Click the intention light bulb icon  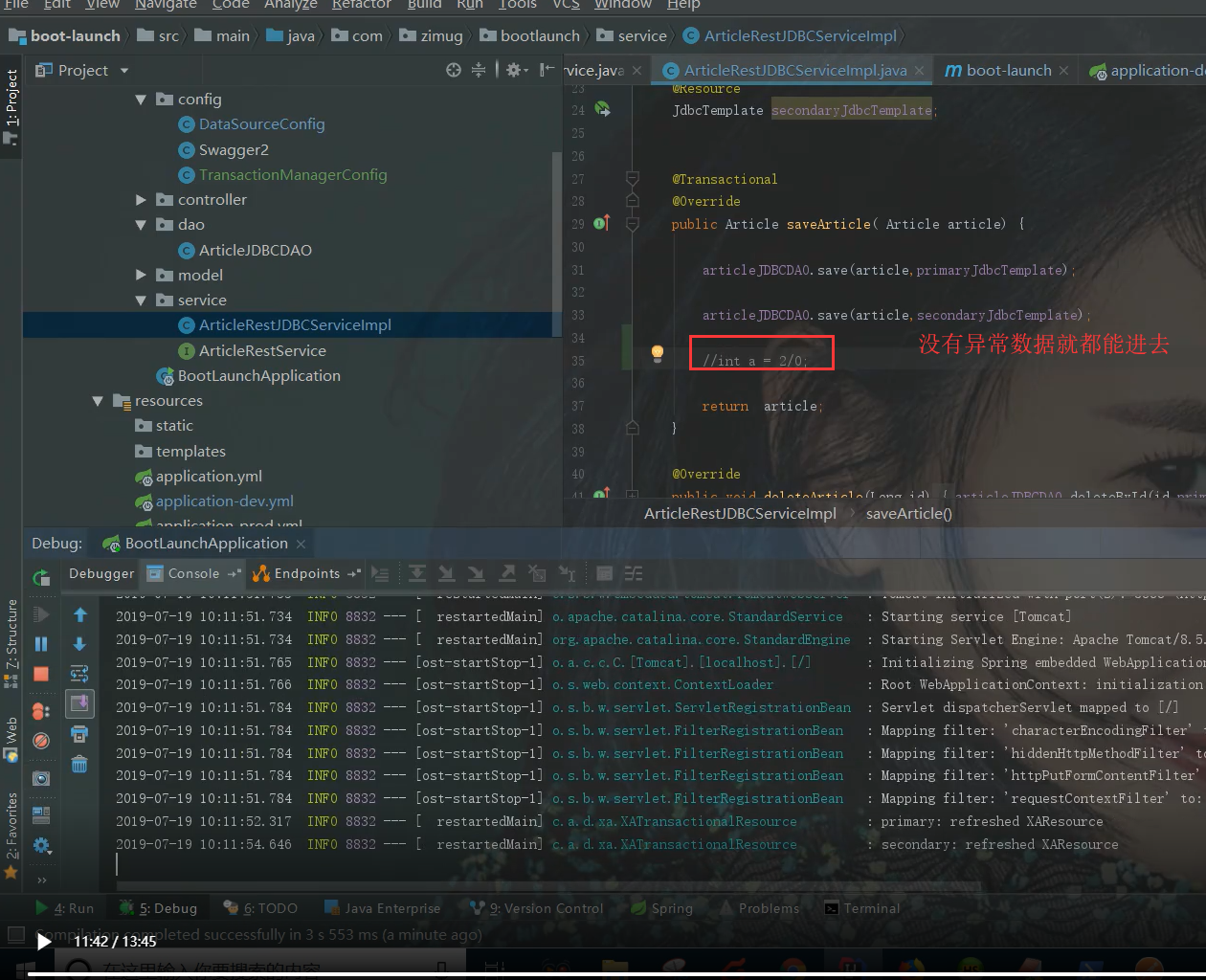tap(658, 354)
